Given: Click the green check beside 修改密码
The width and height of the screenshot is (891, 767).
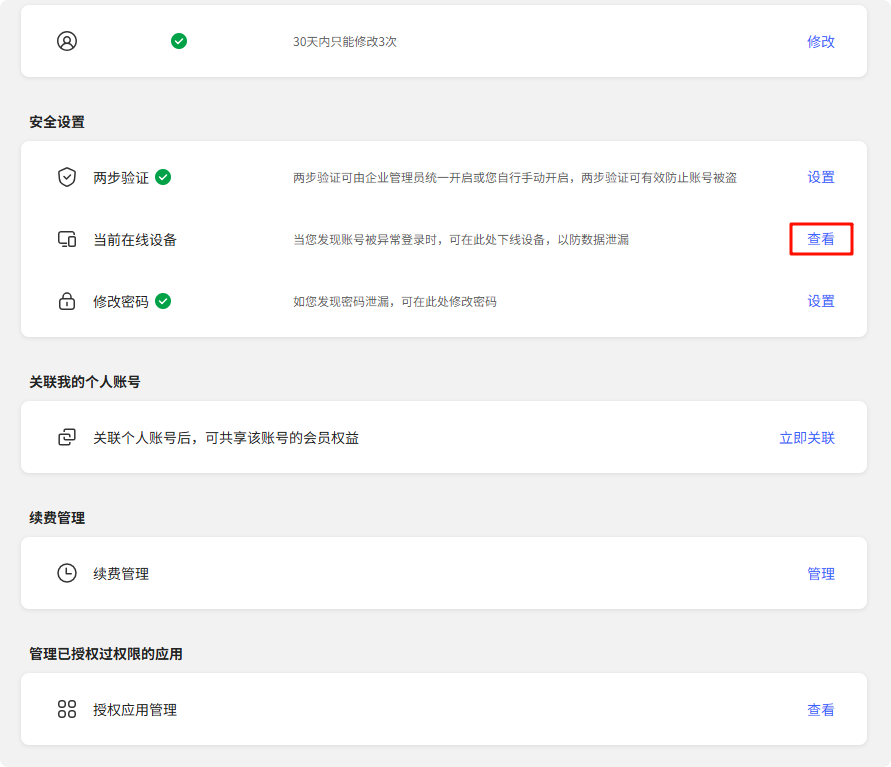Looking at the screenshot, I should pyautogui.click(x=163, y=301).
